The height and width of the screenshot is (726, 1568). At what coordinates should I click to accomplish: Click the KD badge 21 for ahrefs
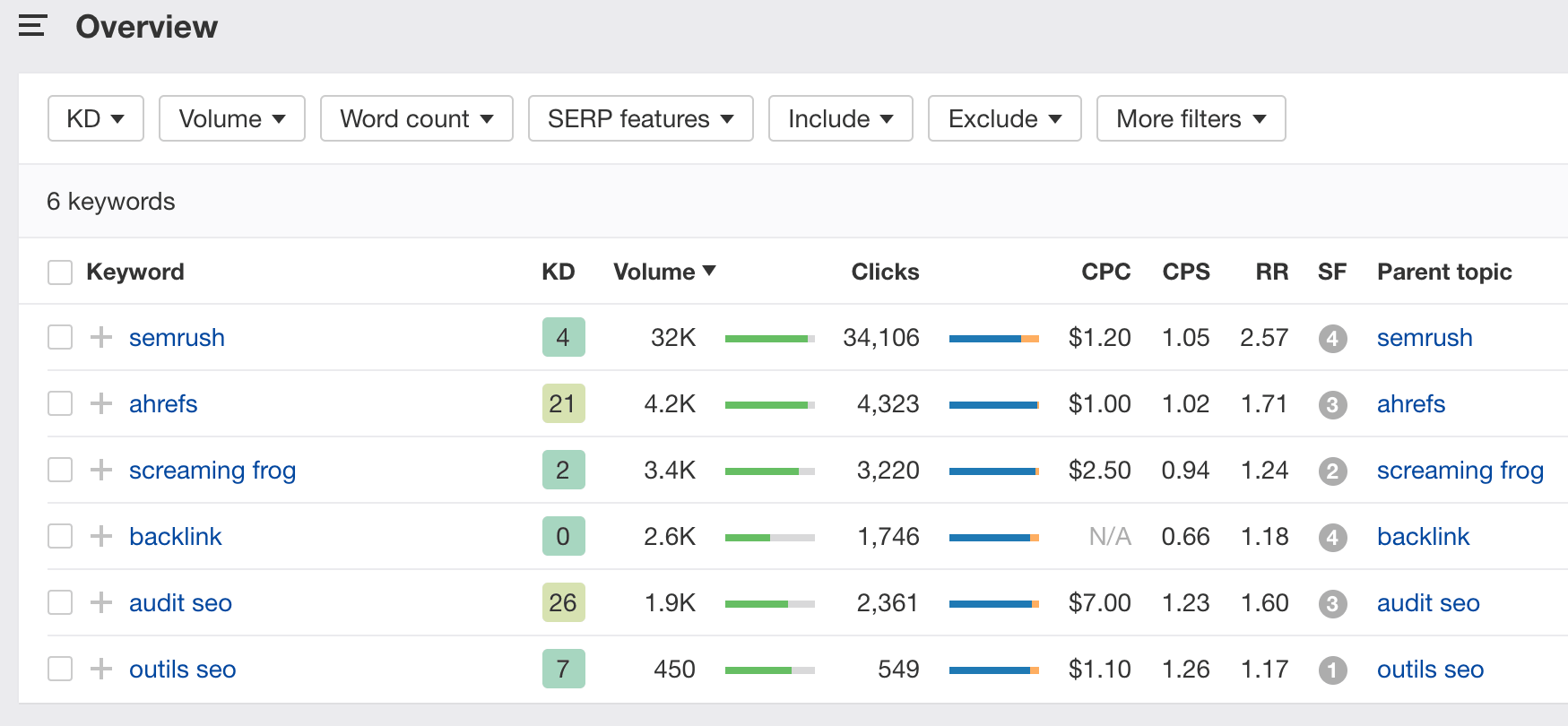[x=563, y=403]
